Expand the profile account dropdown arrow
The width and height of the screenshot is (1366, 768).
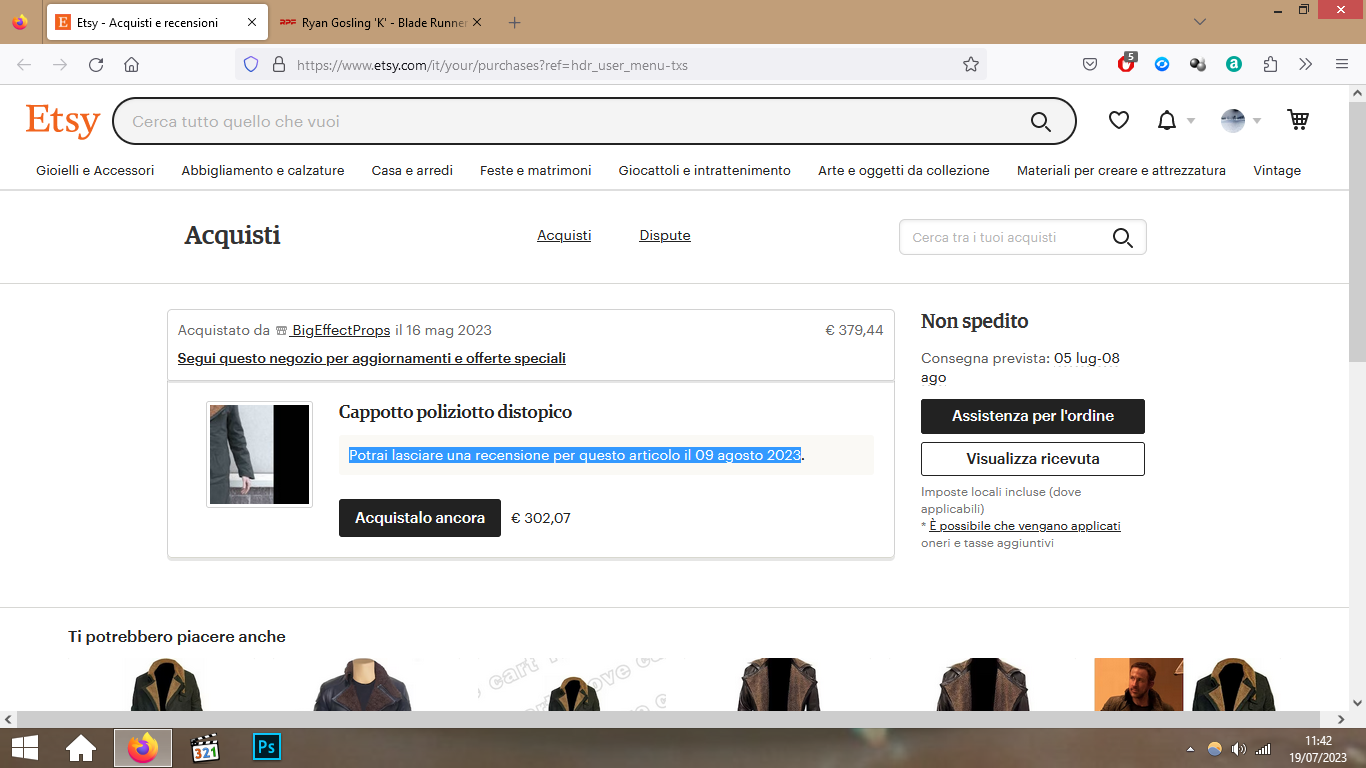(1257, 121)
